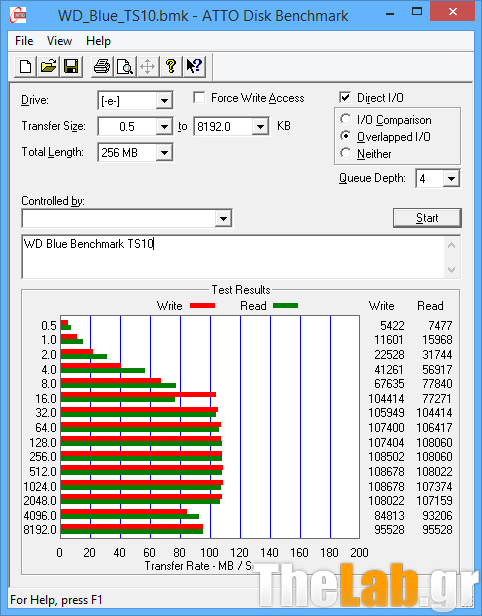Maximize the ATTO Disk Benchmark window
482x616 pixels.
(417, 11)
